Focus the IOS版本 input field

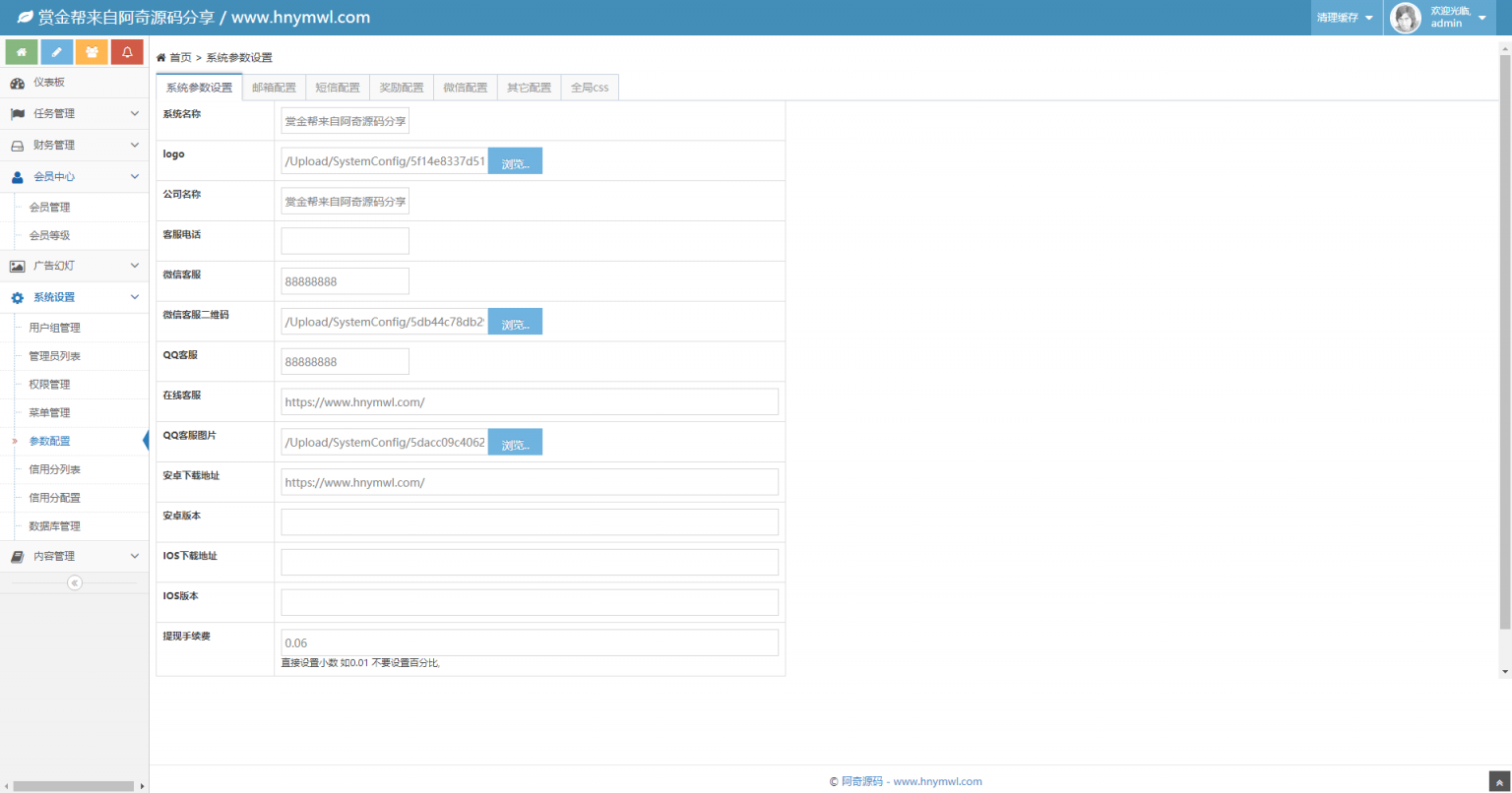point(530,603)
